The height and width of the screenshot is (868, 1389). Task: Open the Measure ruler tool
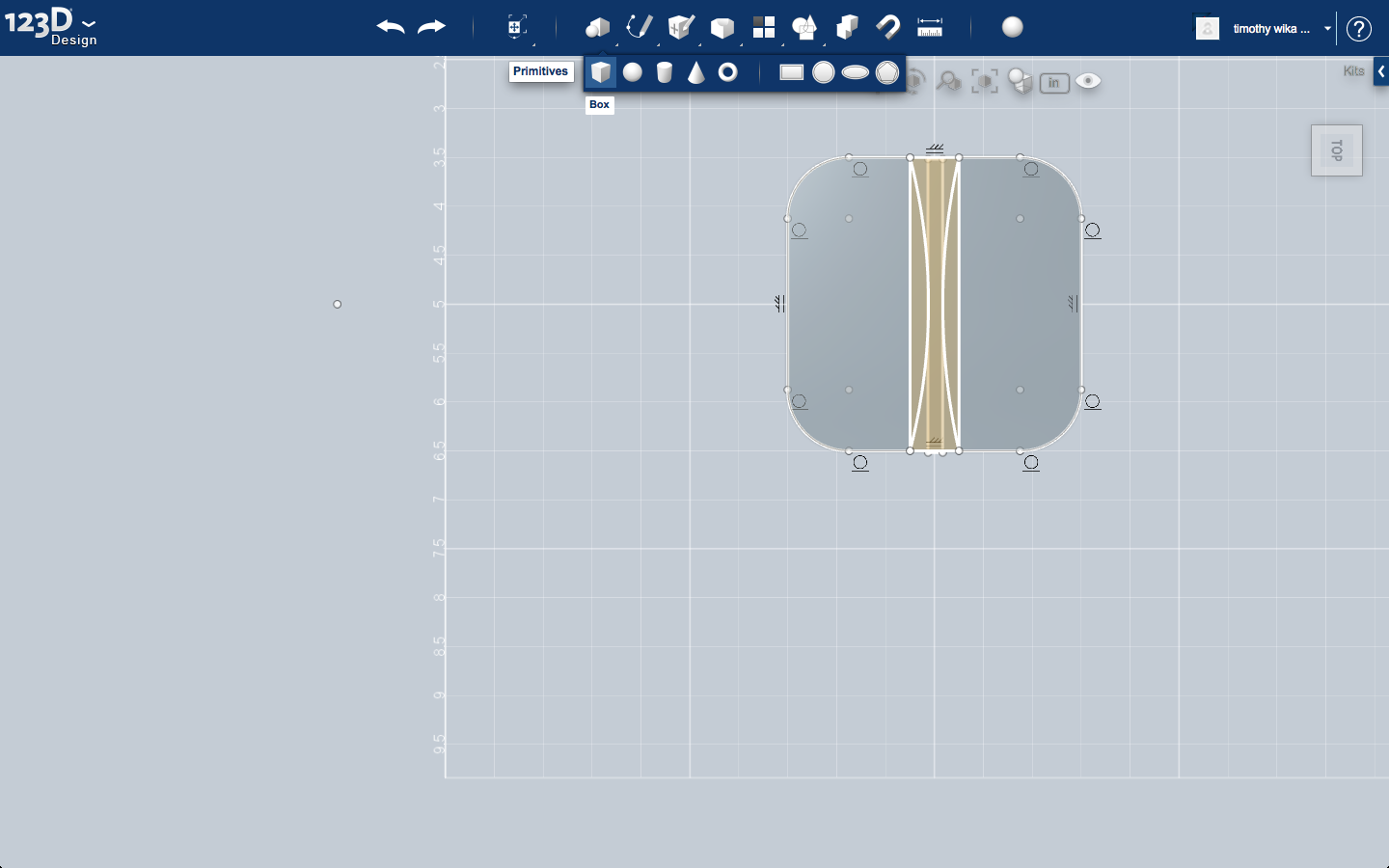pos(929,26)
